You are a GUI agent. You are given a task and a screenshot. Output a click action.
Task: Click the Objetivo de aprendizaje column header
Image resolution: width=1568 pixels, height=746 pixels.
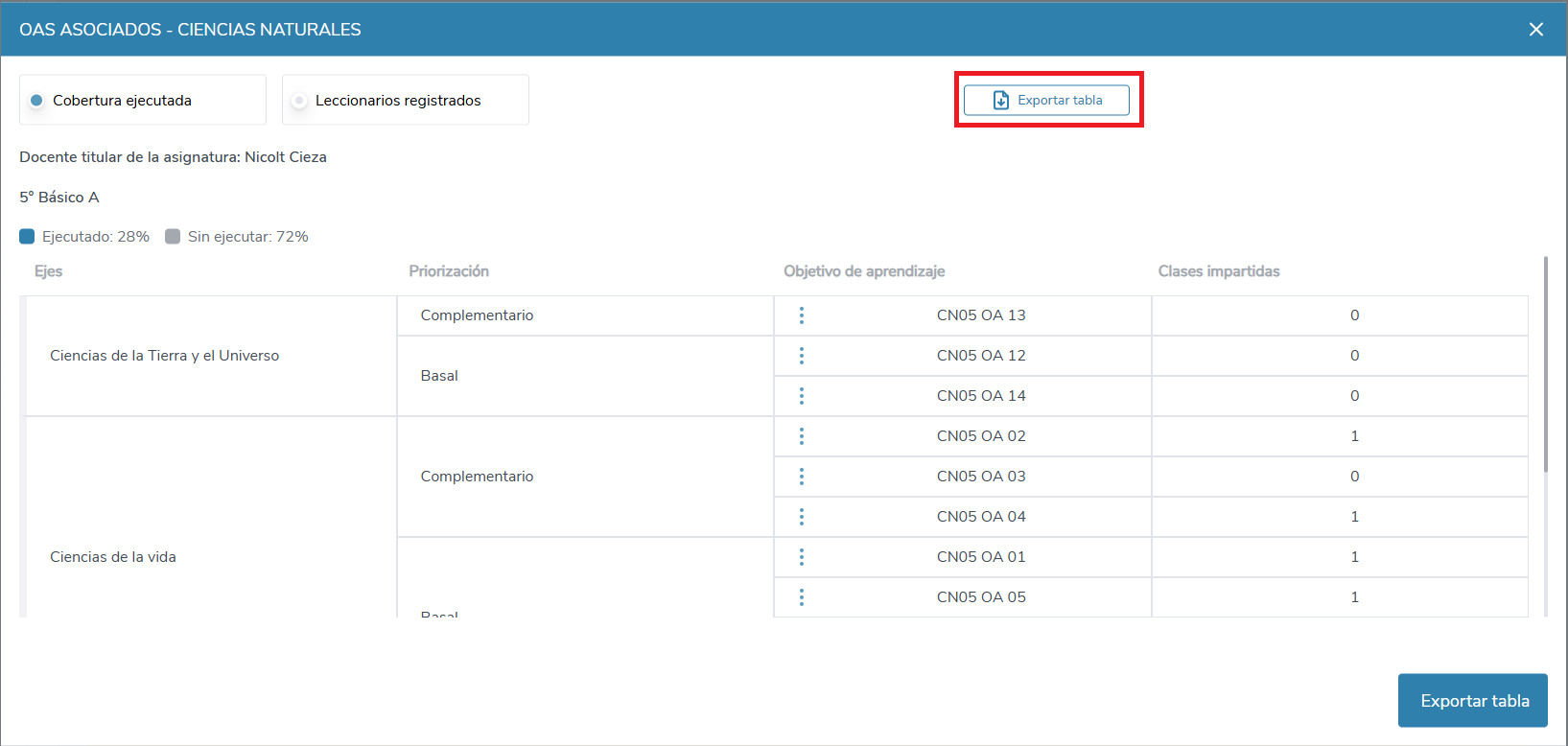pos(864,271)
